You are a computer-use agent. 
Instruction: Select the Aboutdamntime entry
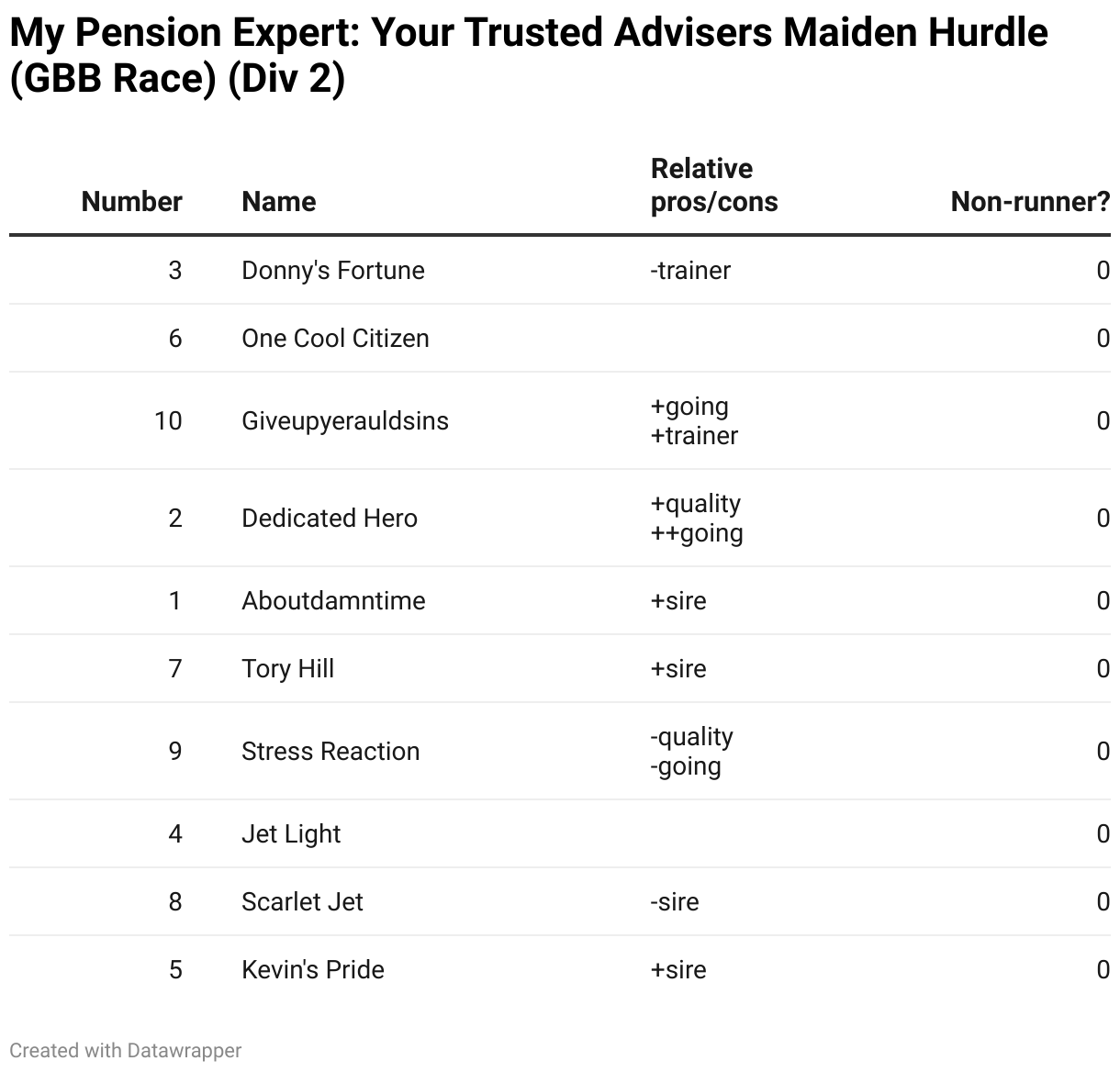coord(333,601)
